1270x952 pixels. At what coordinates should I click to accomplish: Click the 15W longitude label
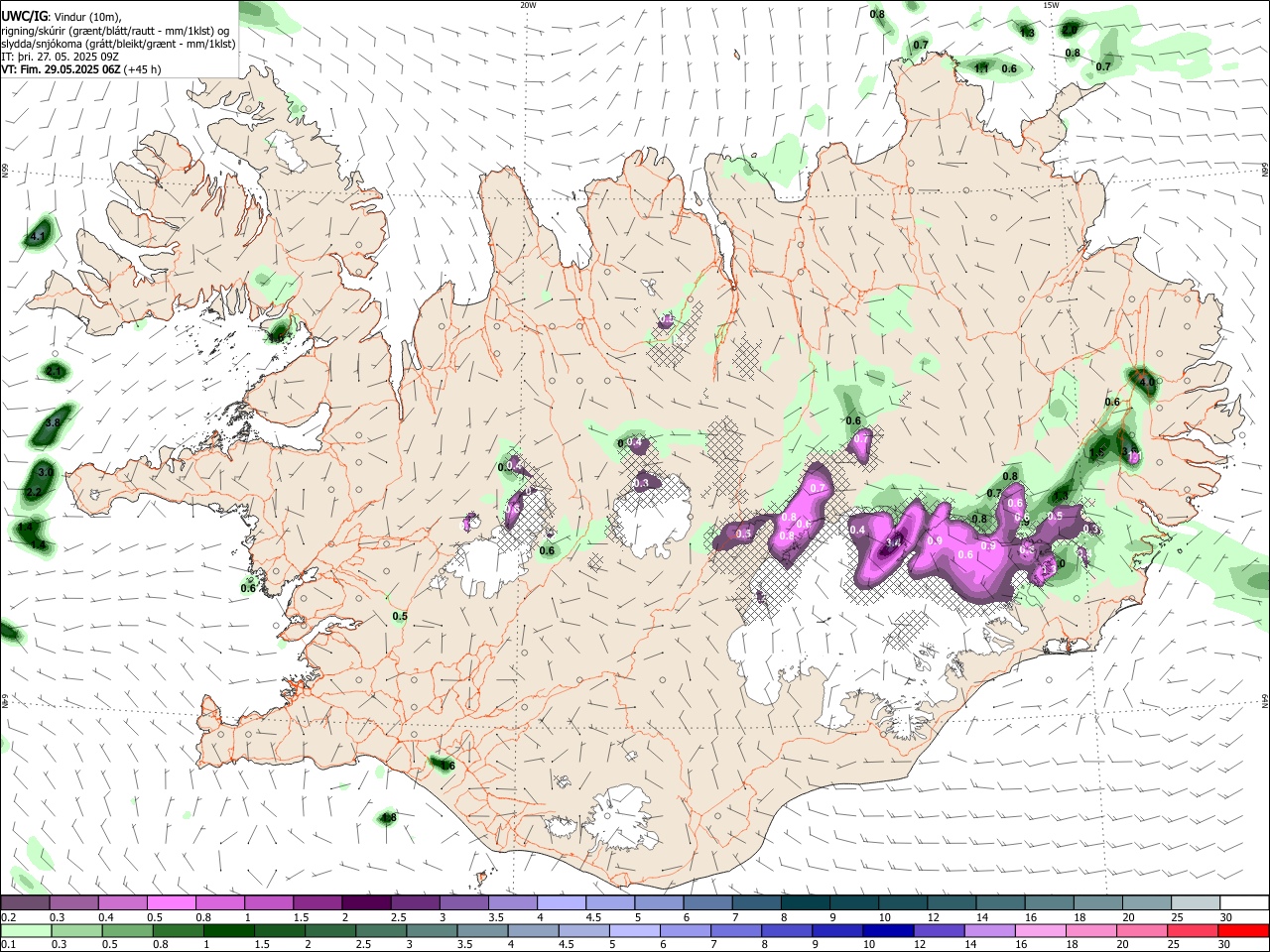pyautogui.click(x=1051, y=5)
